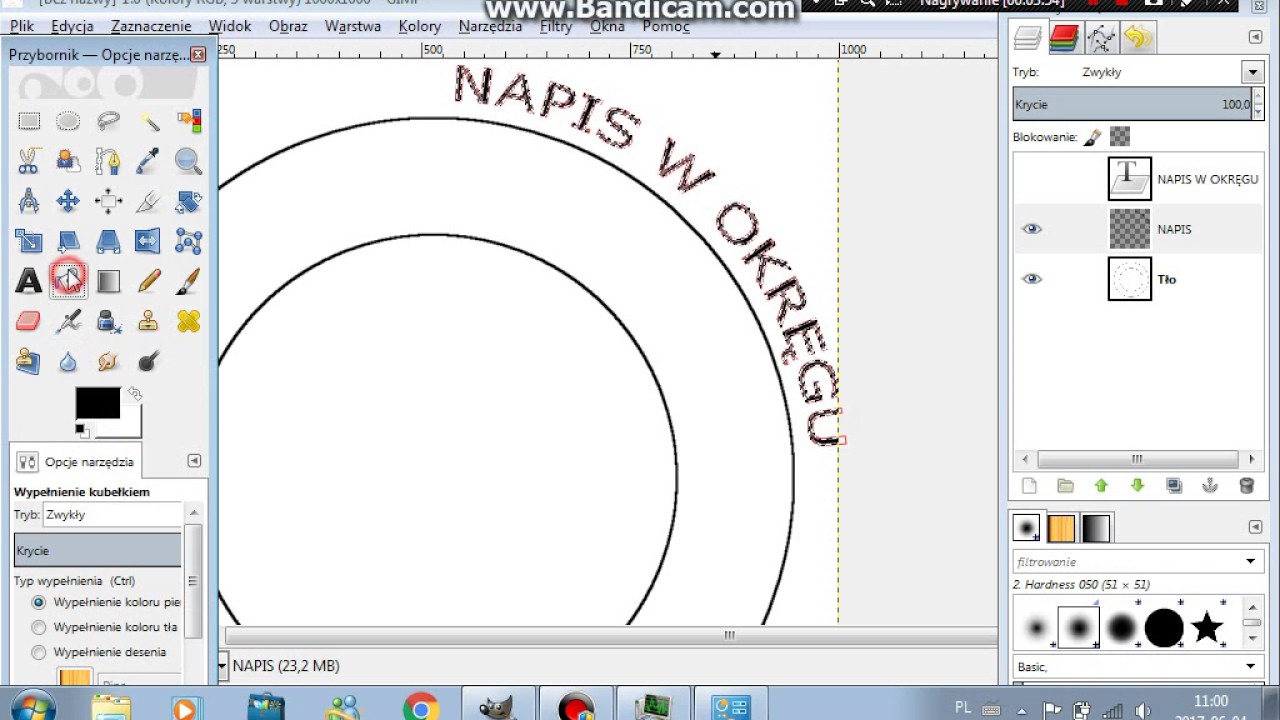
Task: Toggle lock alpha channel checkerboard icon
Action: pos(1120,137)
